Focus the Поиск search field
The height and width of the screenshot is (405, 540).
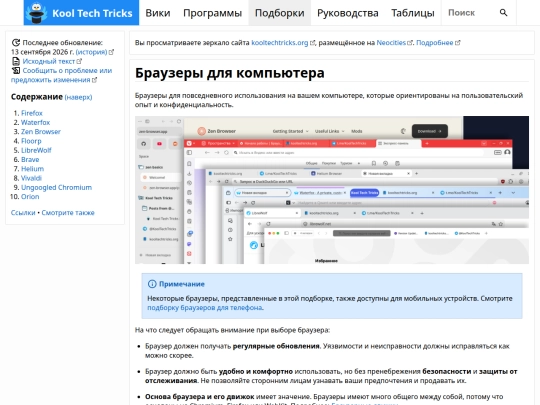pyautogui.click(x=470, y=13)
